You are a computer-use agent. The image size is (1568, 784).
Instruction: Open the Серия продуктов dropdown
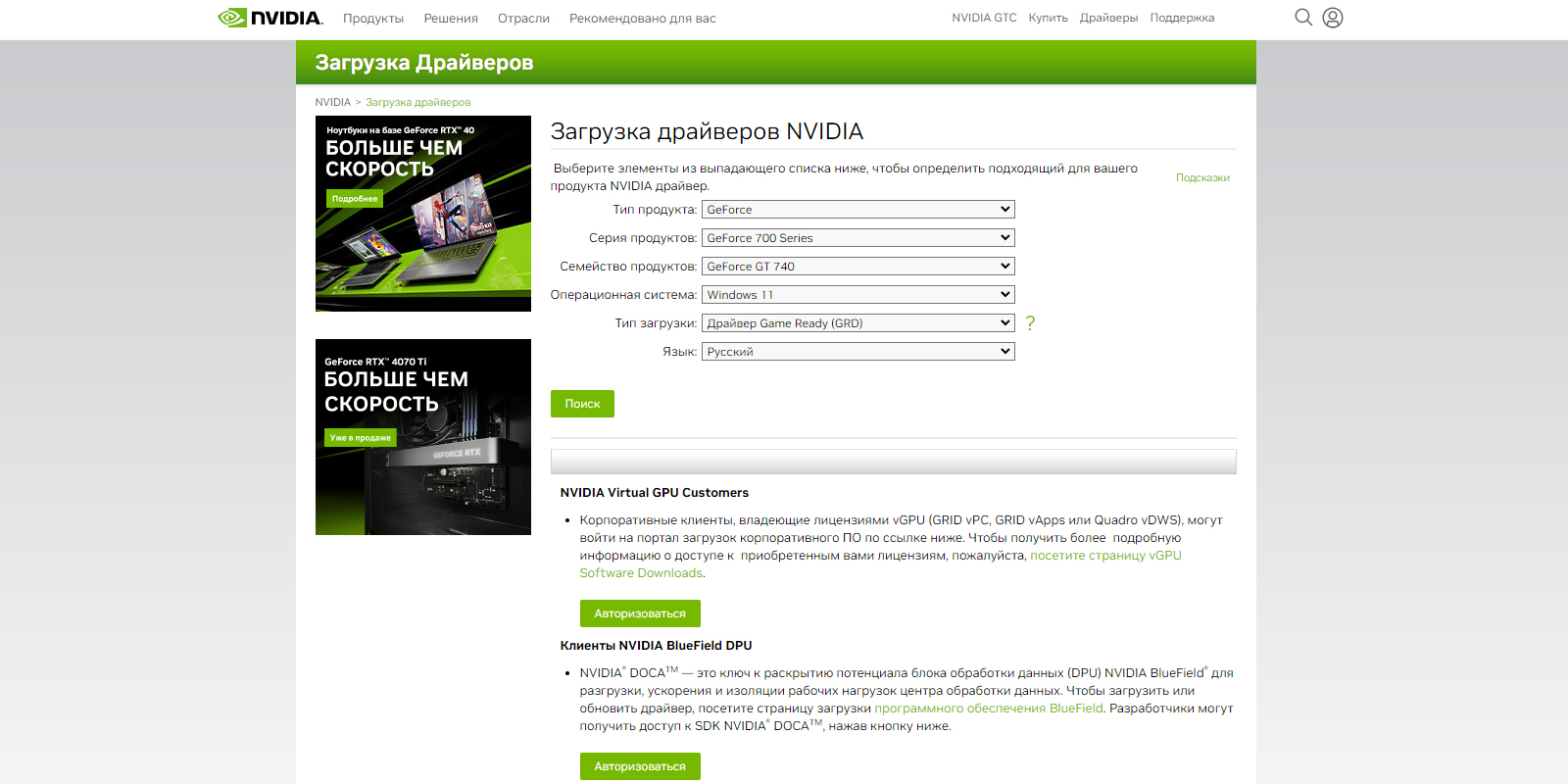(x=857, y=238)
